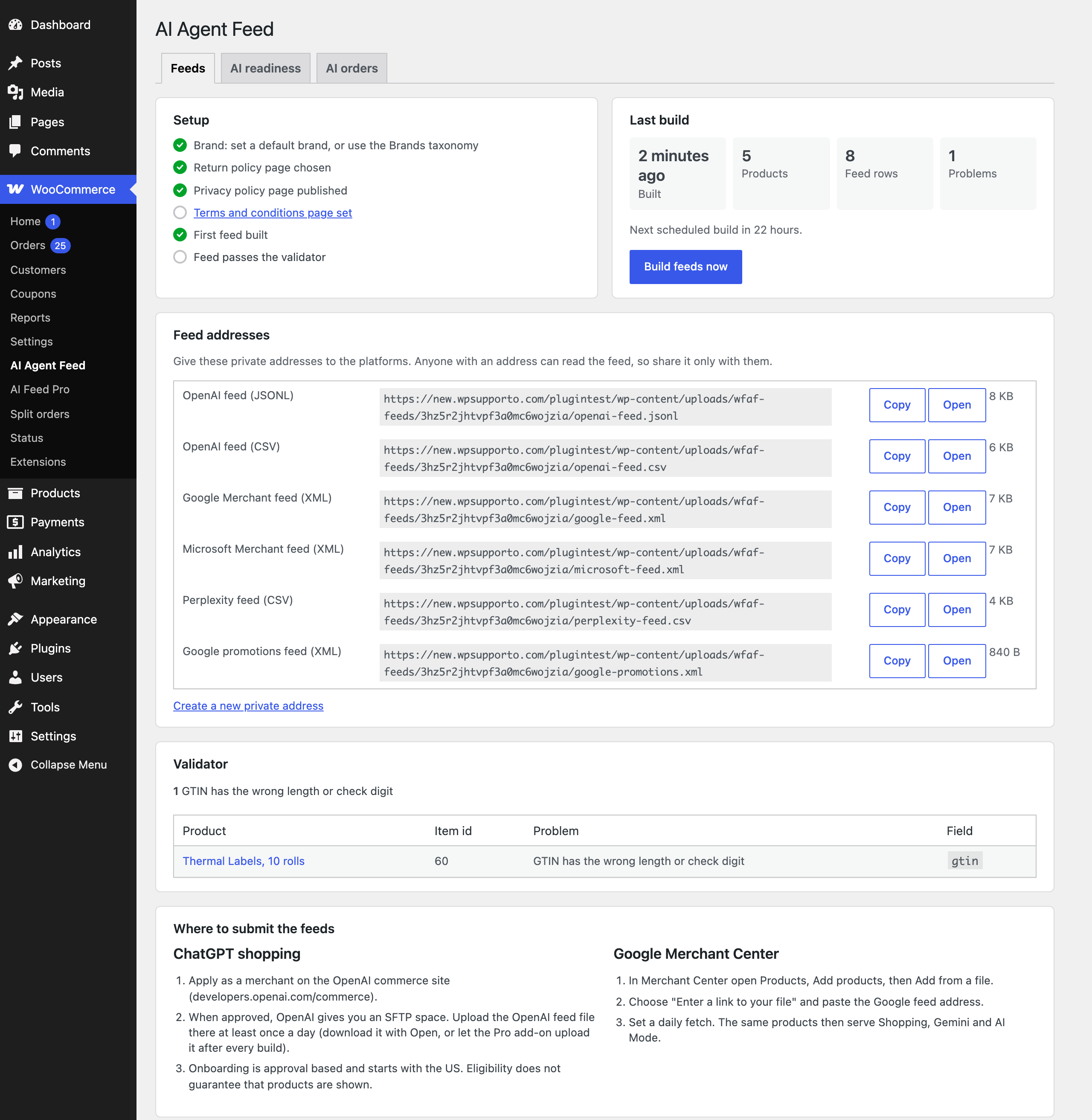Click the Collapse Menu arrow icon

tap(15, 765)
